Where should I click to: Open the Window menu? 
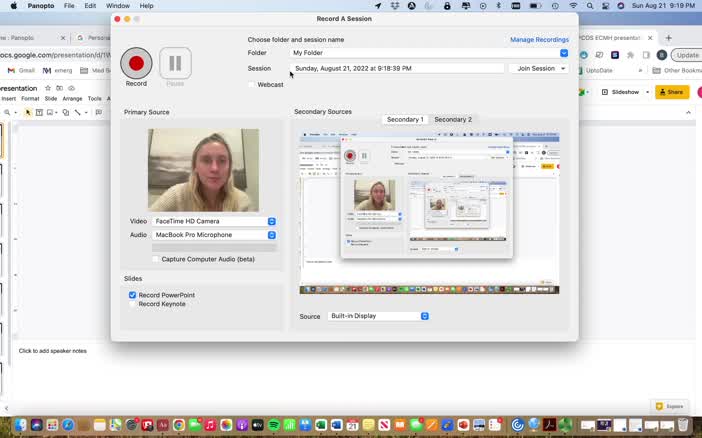click(118, 6)
